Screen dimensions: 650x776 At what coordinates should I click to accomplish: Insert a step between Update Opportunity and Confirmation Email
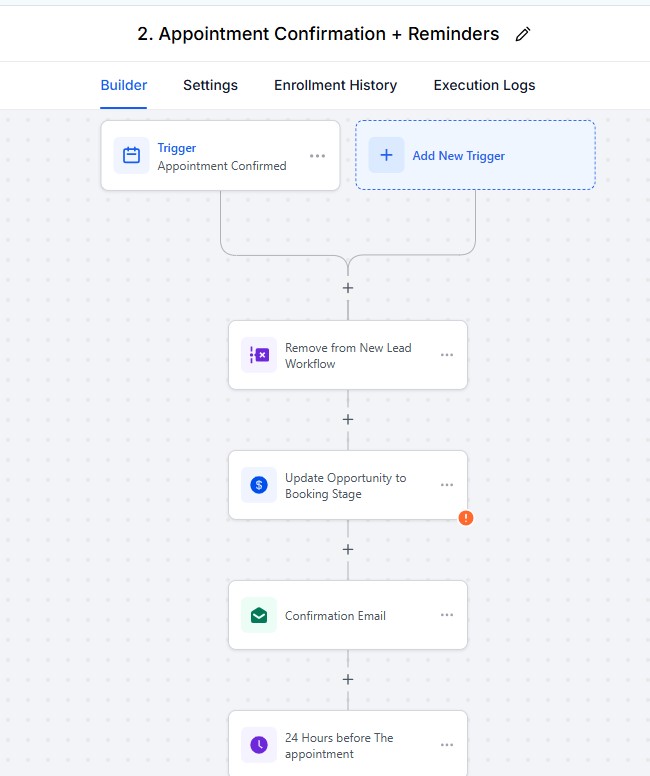click(x=348, y=550)
